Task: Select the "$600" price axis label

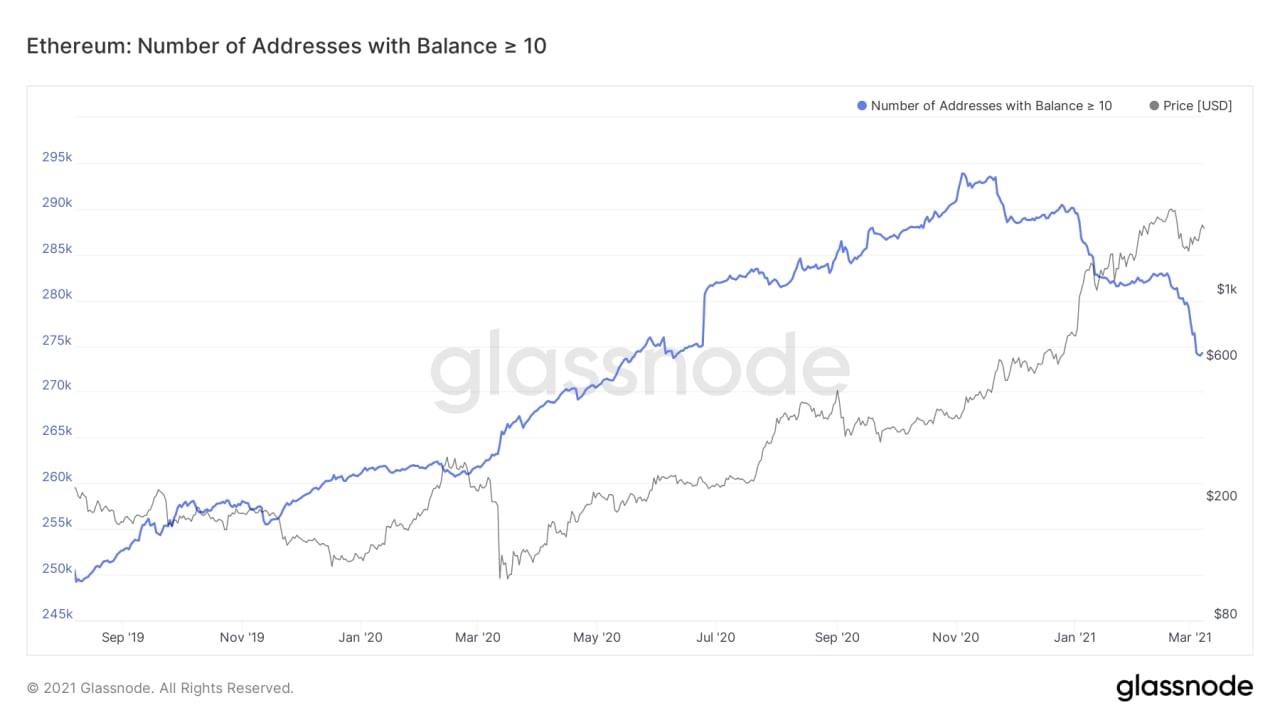Action: (1222, 354)
